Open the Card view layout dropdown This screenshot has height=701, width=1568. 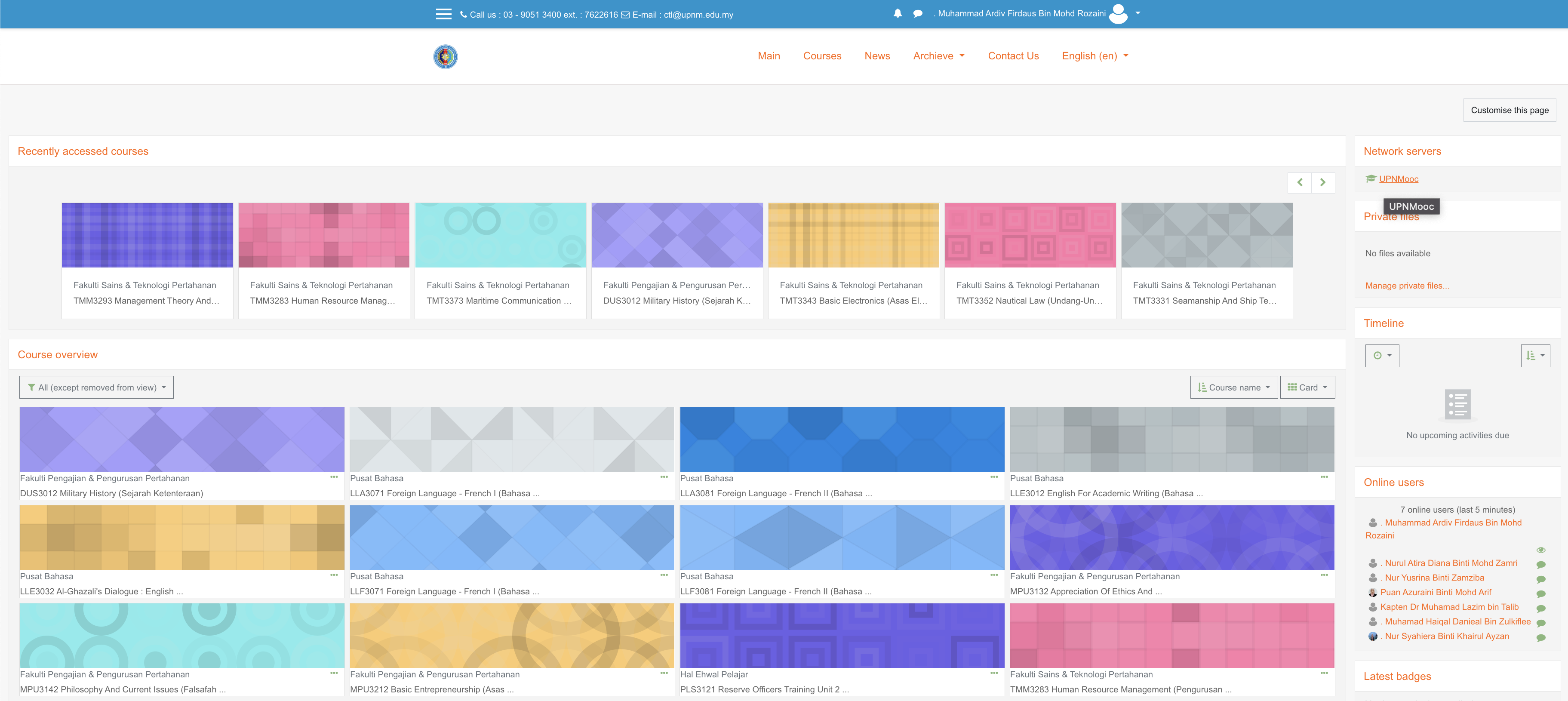[x=1307, y=387]
